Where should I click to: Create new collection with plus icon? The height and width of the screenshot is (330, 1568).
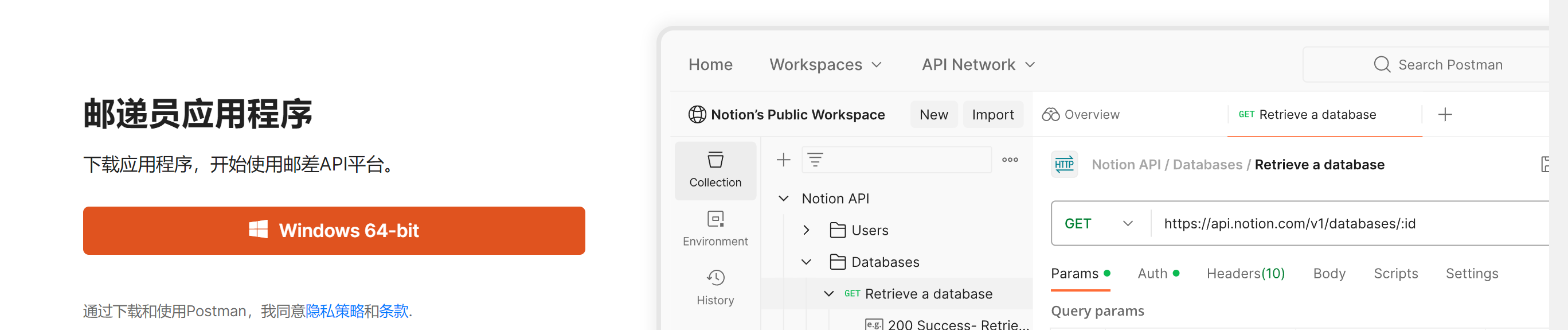pos(783,160)
